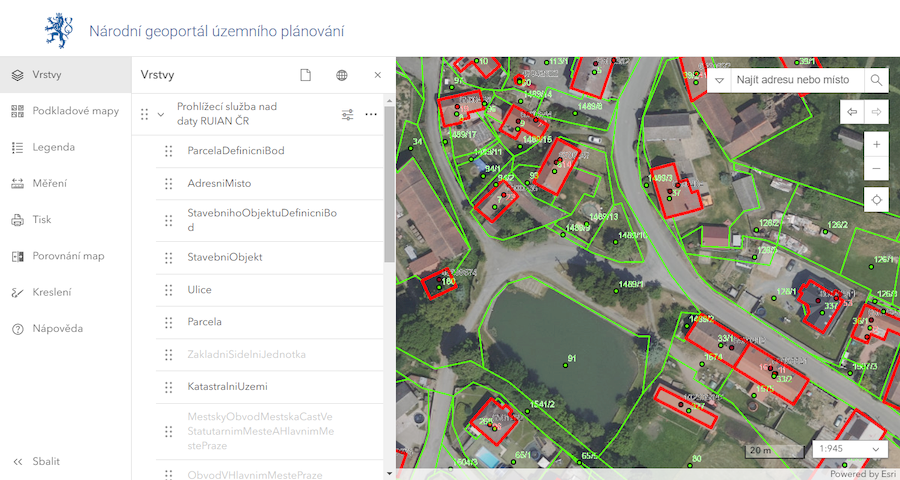The width and height of the screenshot is (900, 480).
Task: Click the globe icon in Vrstvy header
Action: (342, 75)
